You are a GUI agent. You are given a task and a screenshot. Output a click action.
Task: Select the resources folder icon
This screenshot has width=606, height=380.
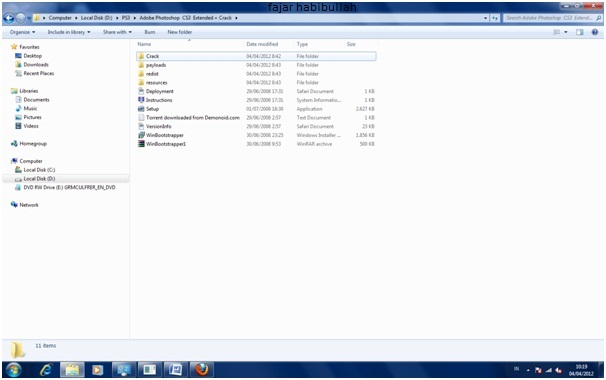click(141, 82)
